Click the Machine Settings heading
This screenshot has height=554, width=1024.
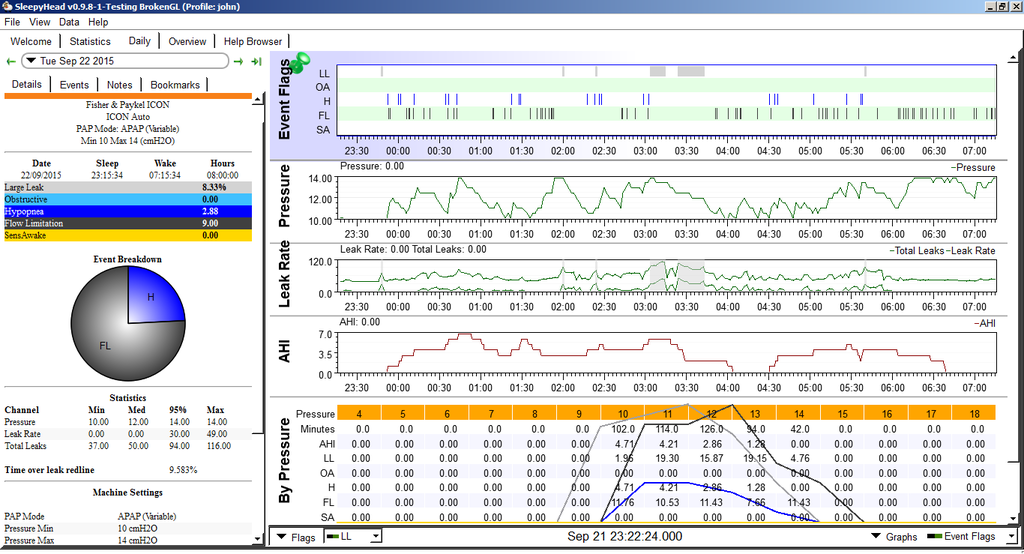tap(127, 493)
